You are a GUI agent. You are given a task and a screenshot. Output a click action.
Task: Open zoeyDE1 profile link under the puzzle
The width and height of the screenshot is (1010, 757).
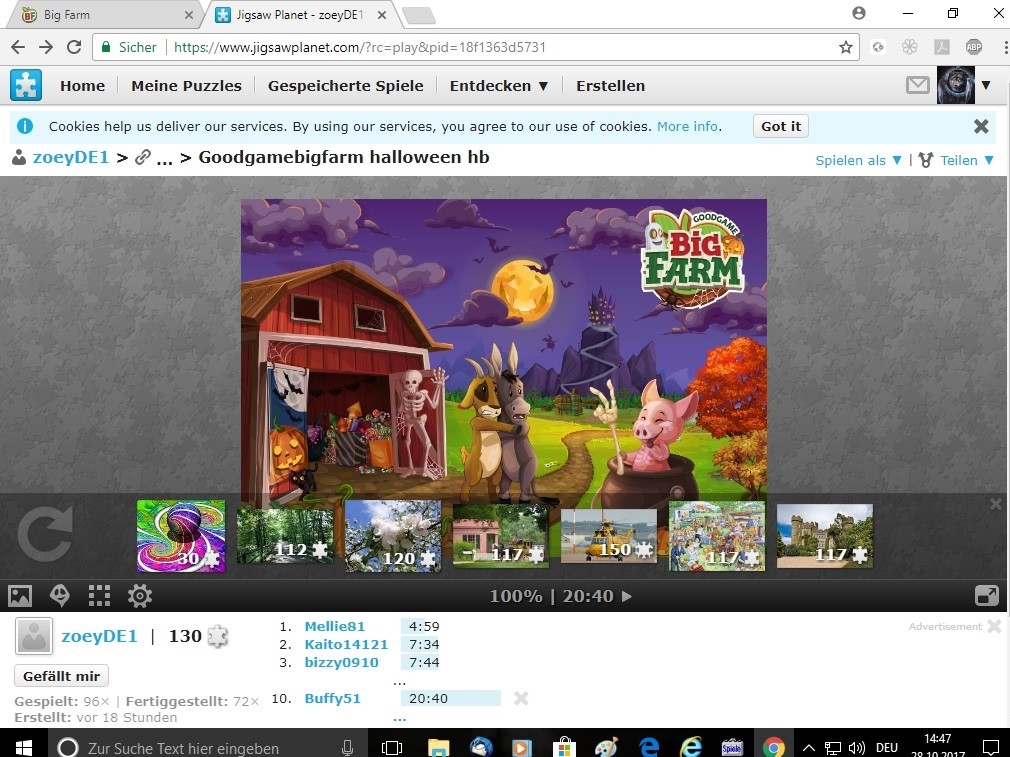pyautogui.click(x=99, y=637)
